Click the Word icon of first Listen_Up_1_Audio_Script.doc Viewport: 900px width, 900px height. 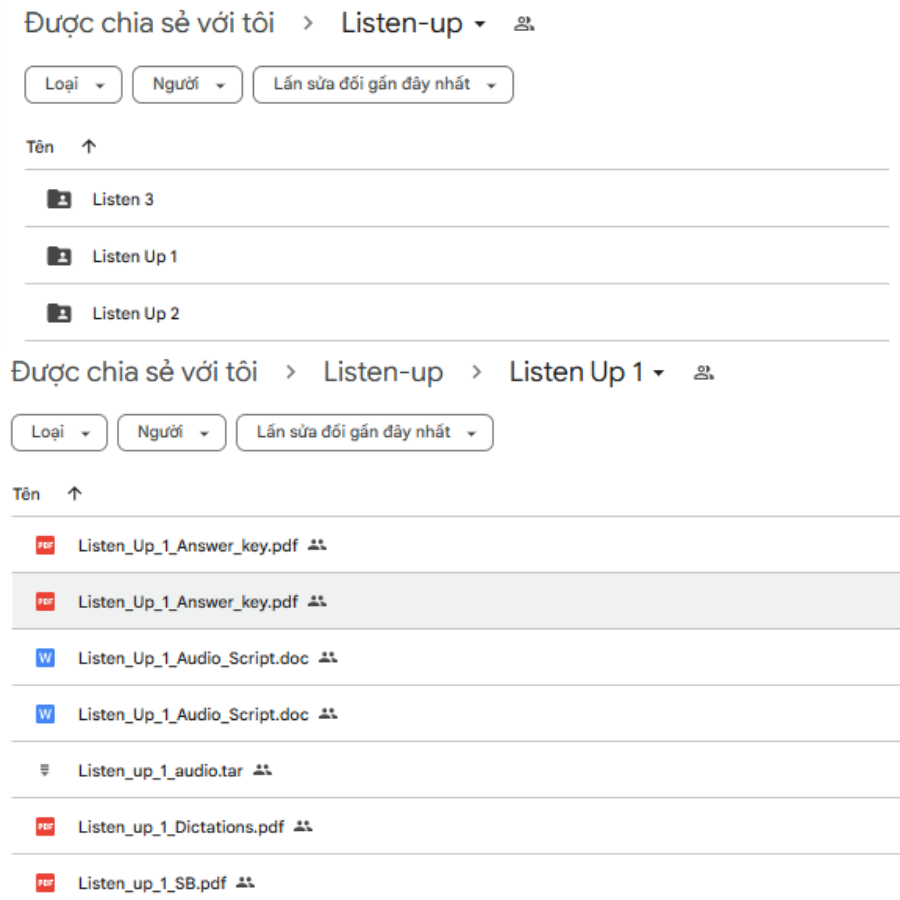[45, 657]
